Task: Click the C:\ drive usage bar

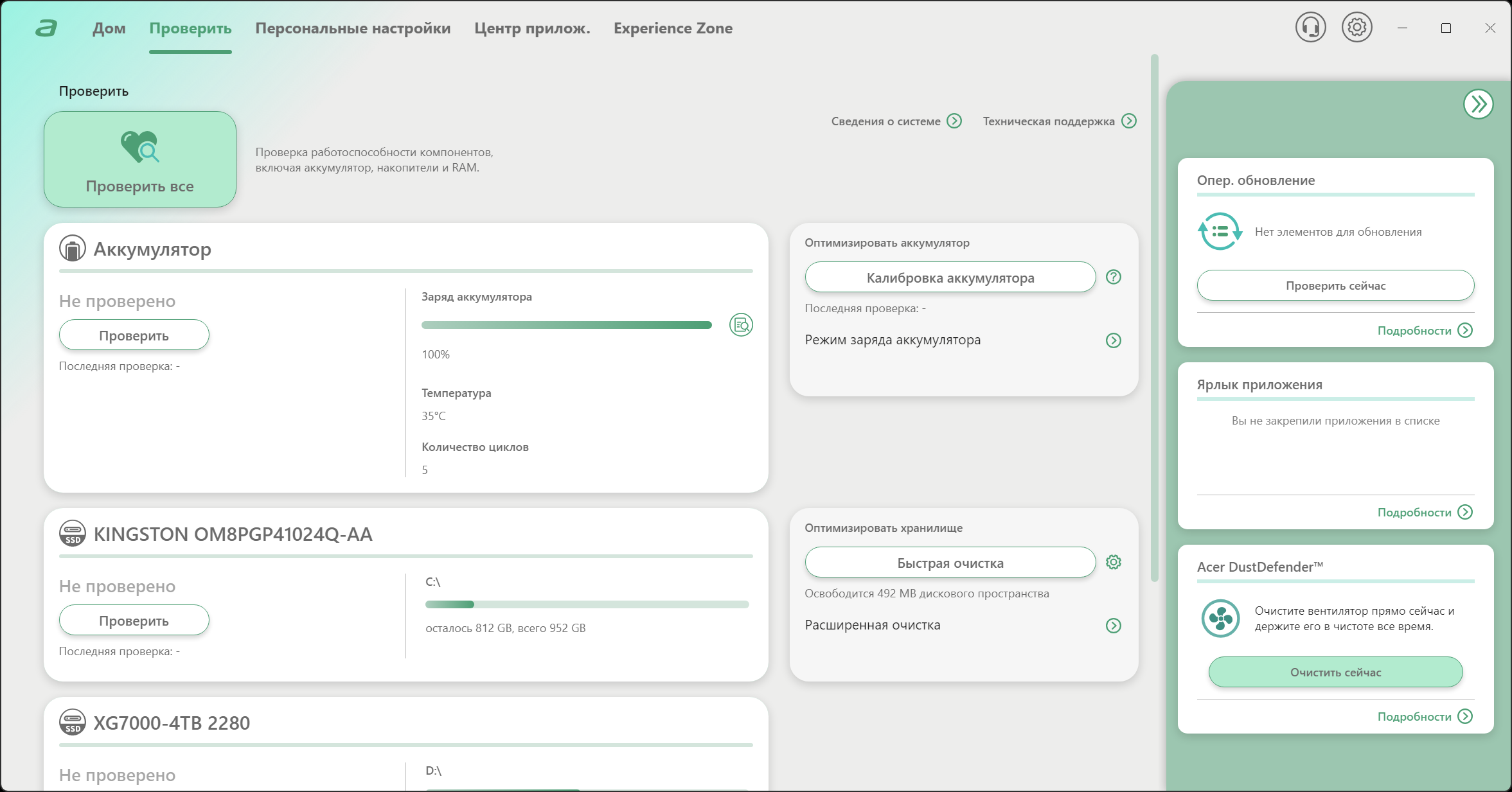Action: pyautogui.click(x=587, y=604)
